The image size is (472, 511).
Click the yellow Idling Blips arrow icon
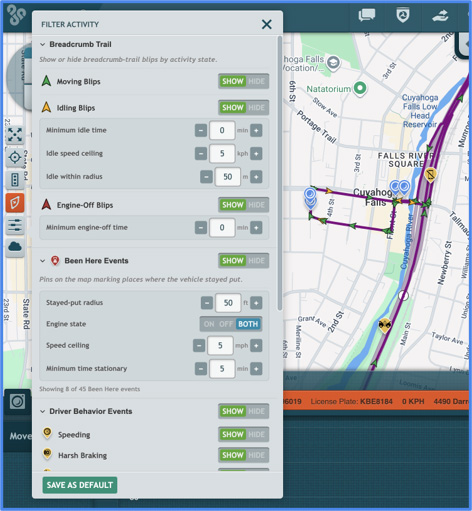[46, 107]
